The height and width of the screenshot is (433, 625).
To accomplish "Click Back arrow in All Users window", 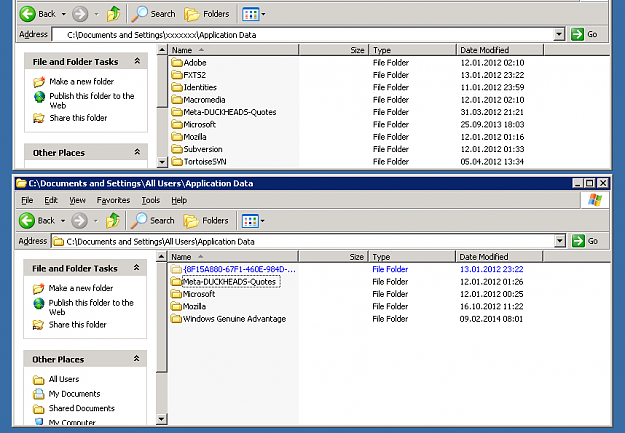I will (x=27, y=220).
